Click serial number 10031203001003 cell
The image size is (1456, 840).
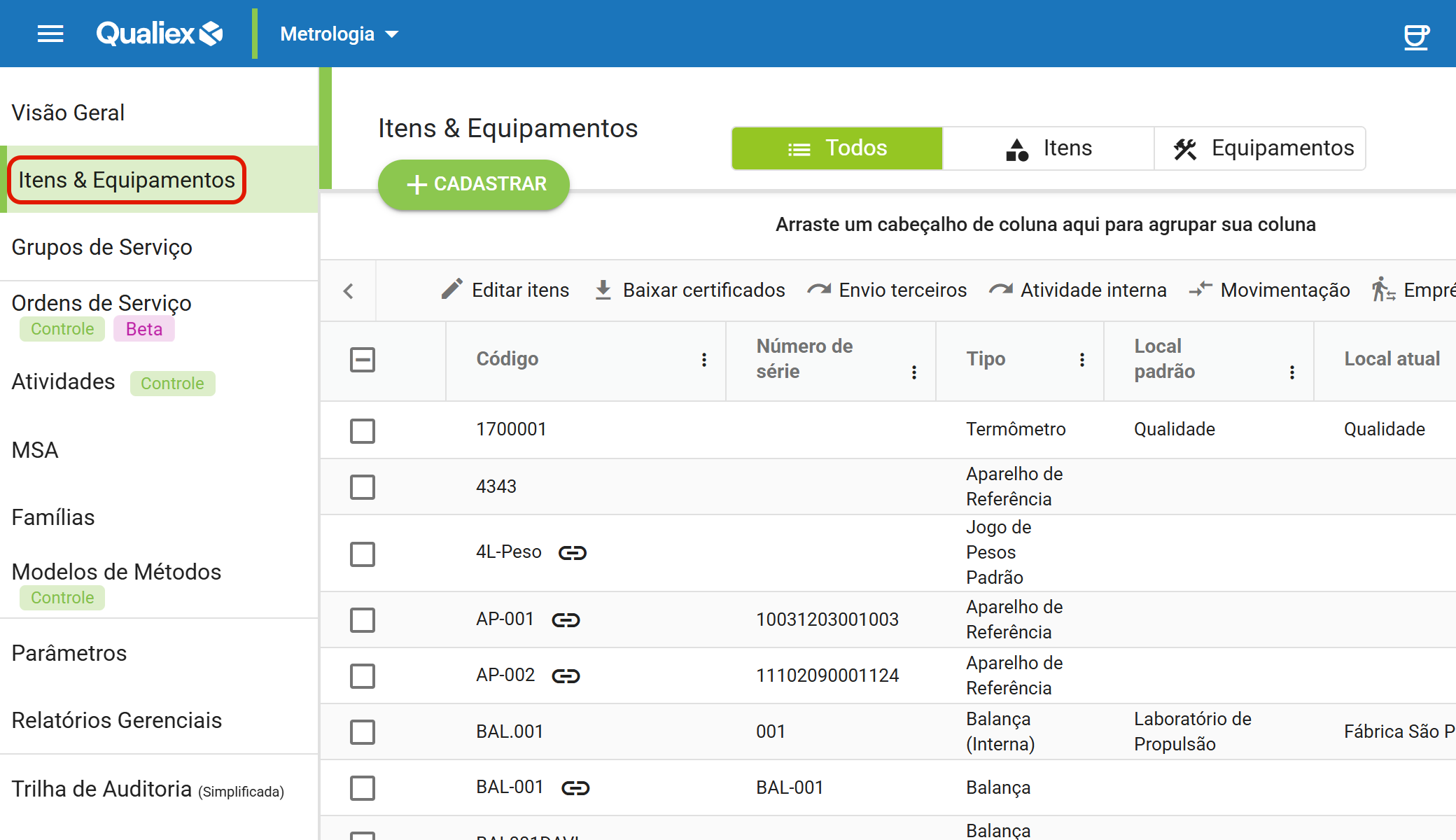(827, 619)
